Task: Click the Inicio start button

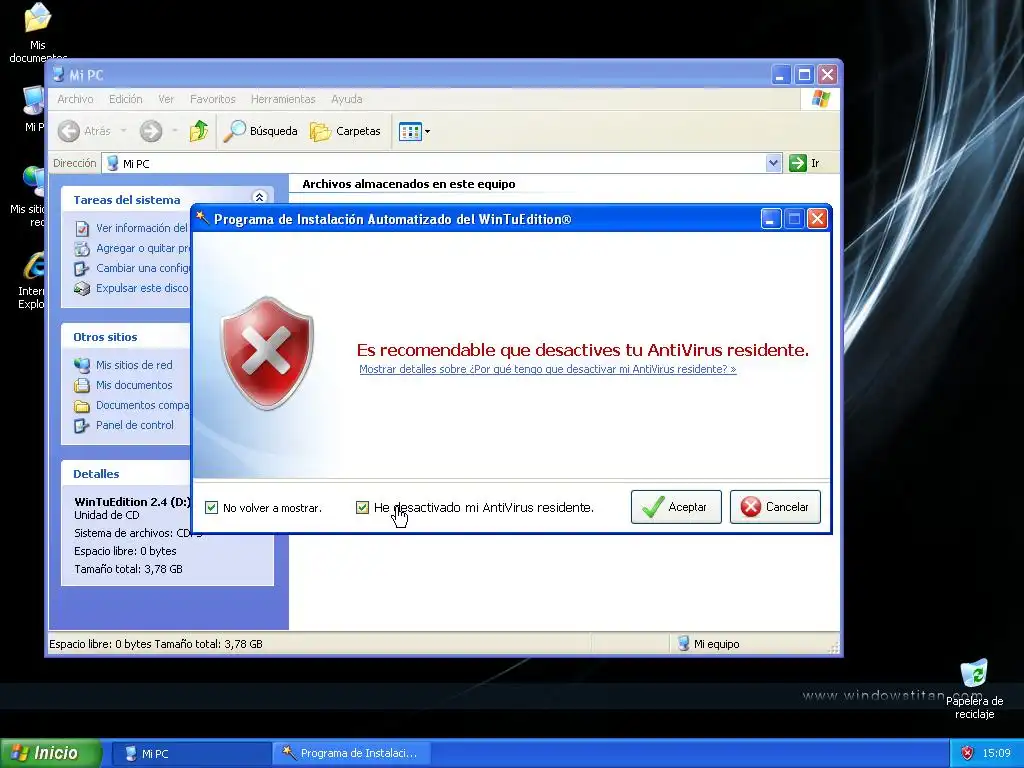Action: (x=50, y=753)
